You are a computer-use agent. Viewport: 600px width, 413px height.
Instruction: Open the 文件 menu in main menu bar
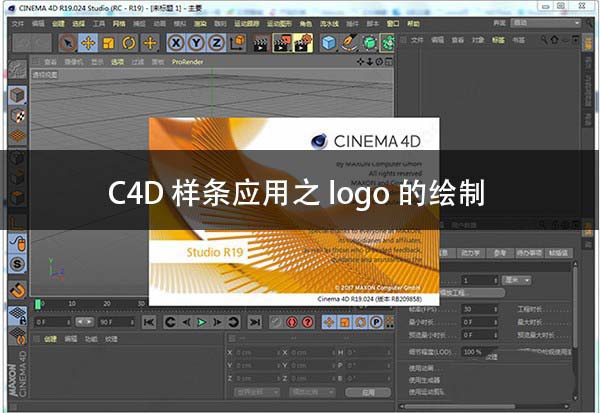[18, 24]
